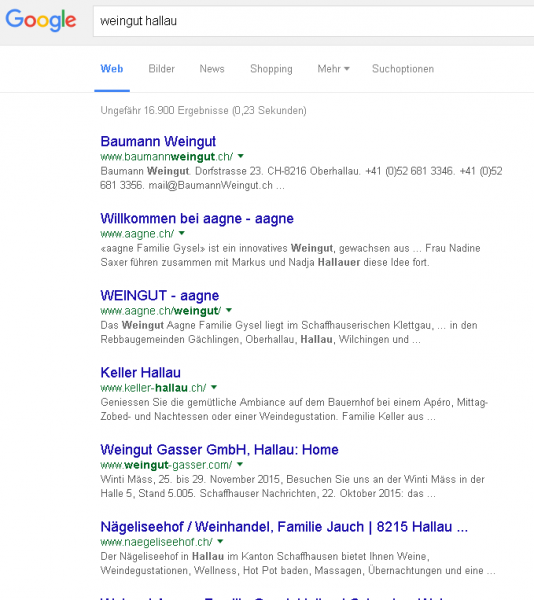This screenshot has width=534, height=600.
Task: Open Willkommen bei aagne result link
Action: click(x=197, y=218)
